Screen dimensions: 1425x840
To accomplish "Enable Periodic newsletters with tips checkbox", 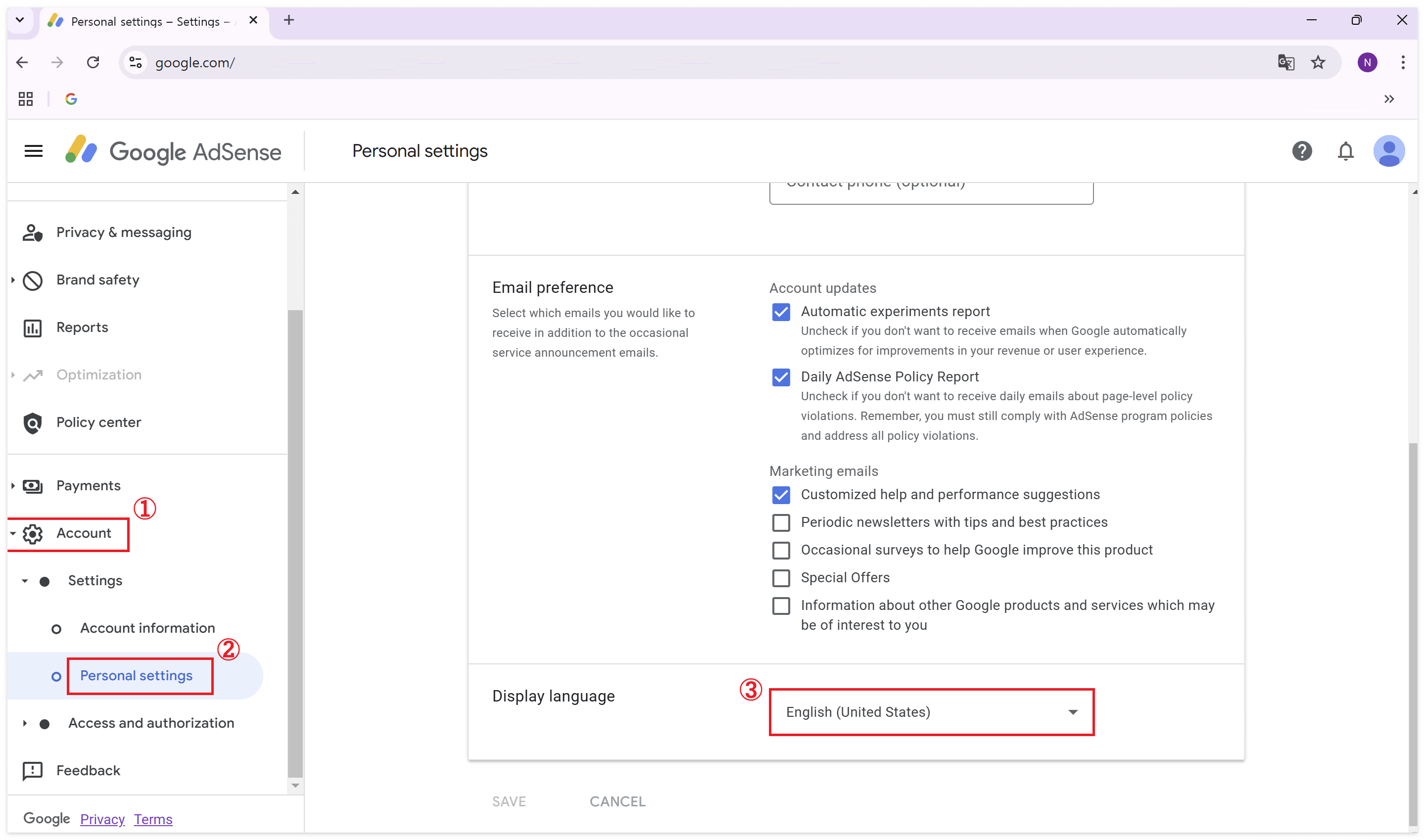I will pyautogui.click(x=781, y=522).
